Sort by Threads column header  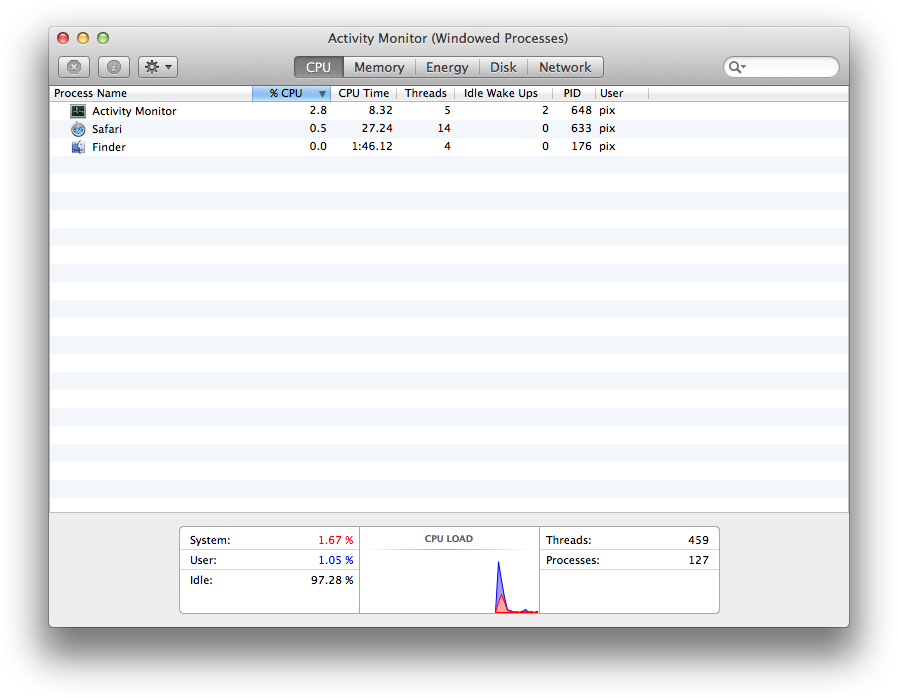425,93
